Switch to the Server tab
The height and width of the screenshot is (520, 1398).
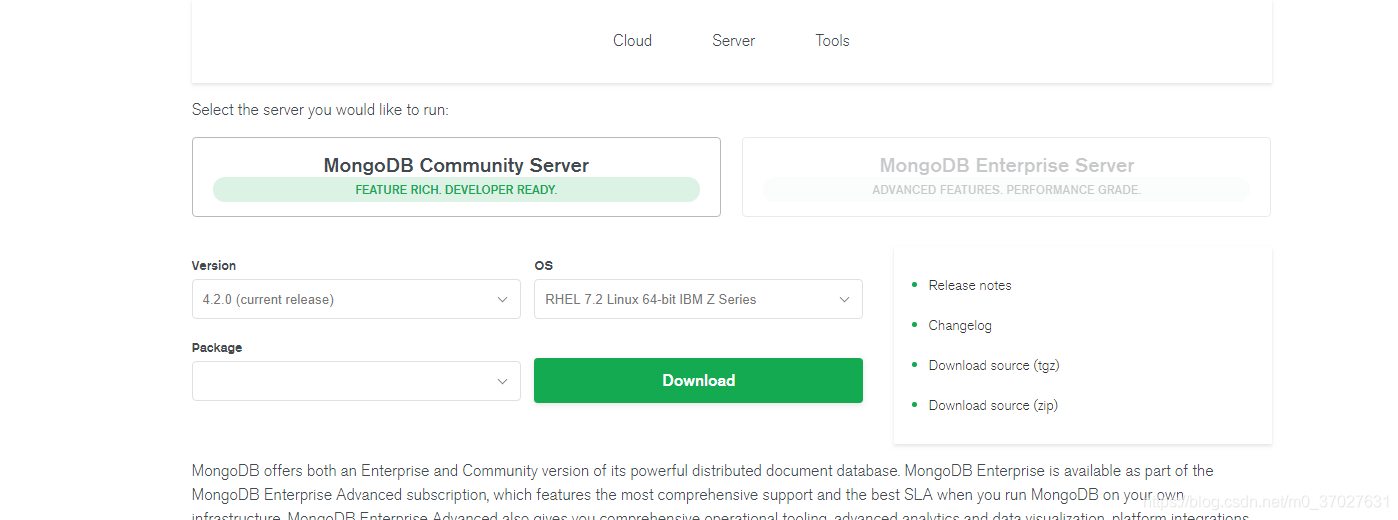point(733,41)
